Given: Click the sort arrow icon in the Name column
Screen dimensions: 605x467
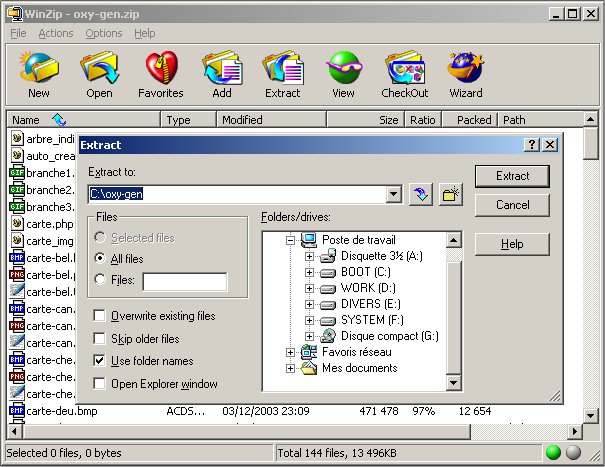Looking at the screenshot, I should coord(59,120).
